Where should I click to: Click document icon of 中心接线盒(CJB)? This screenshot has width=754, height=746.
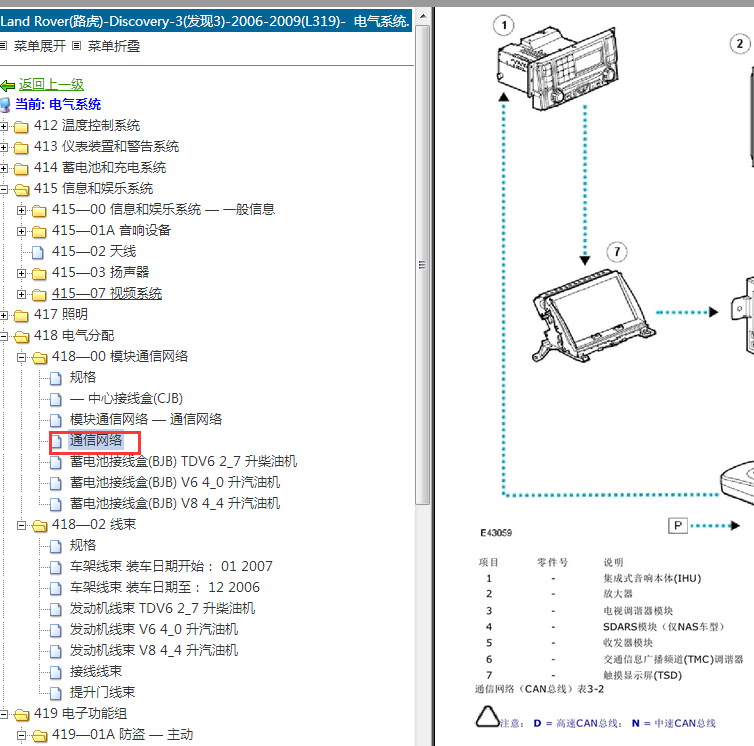tap(56, 399)
